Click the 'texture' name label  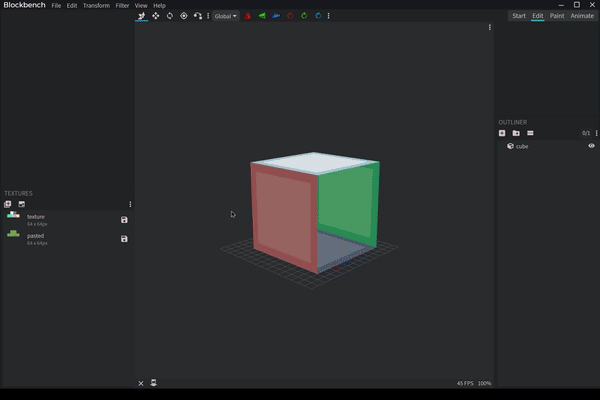(36, 217)
